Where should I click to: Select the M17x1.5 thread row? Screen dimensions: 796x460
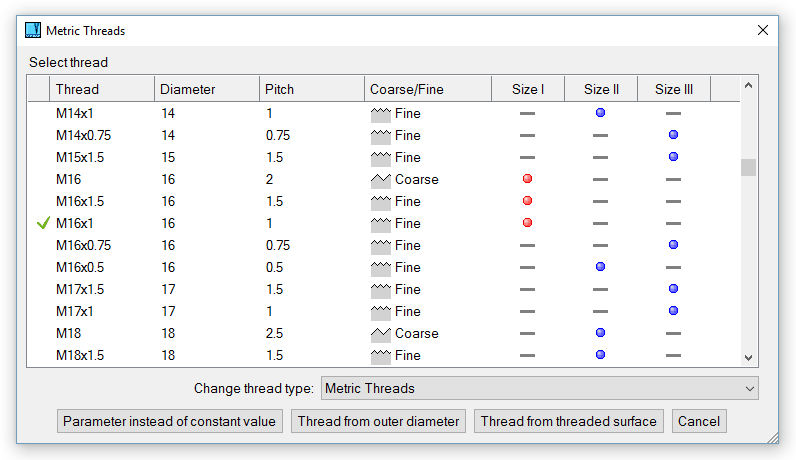[x=80, y=289]
